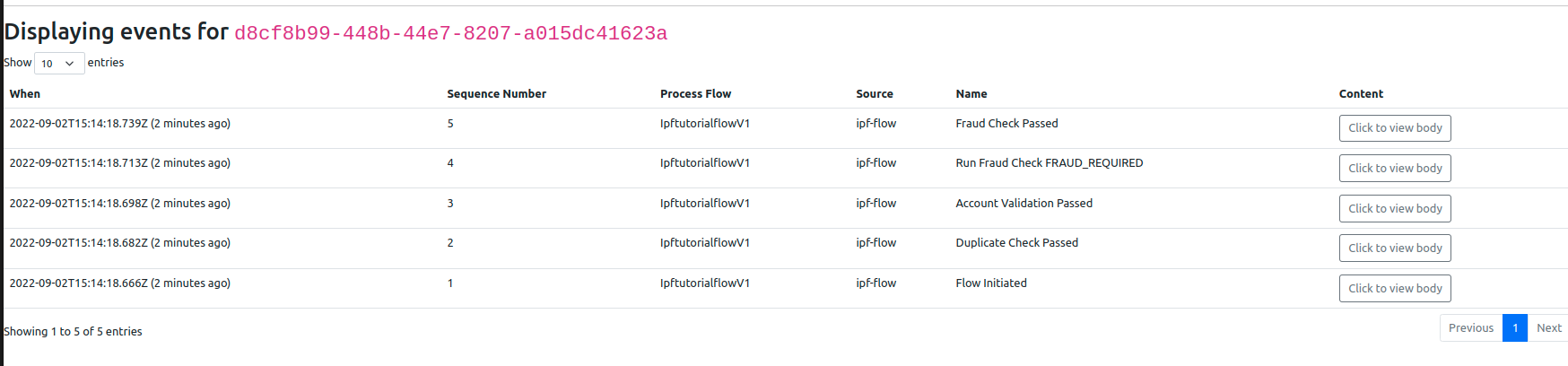Sort by Sequence Number column header
The width and height of the screenshot is (1568, 366).
[496, 94]
